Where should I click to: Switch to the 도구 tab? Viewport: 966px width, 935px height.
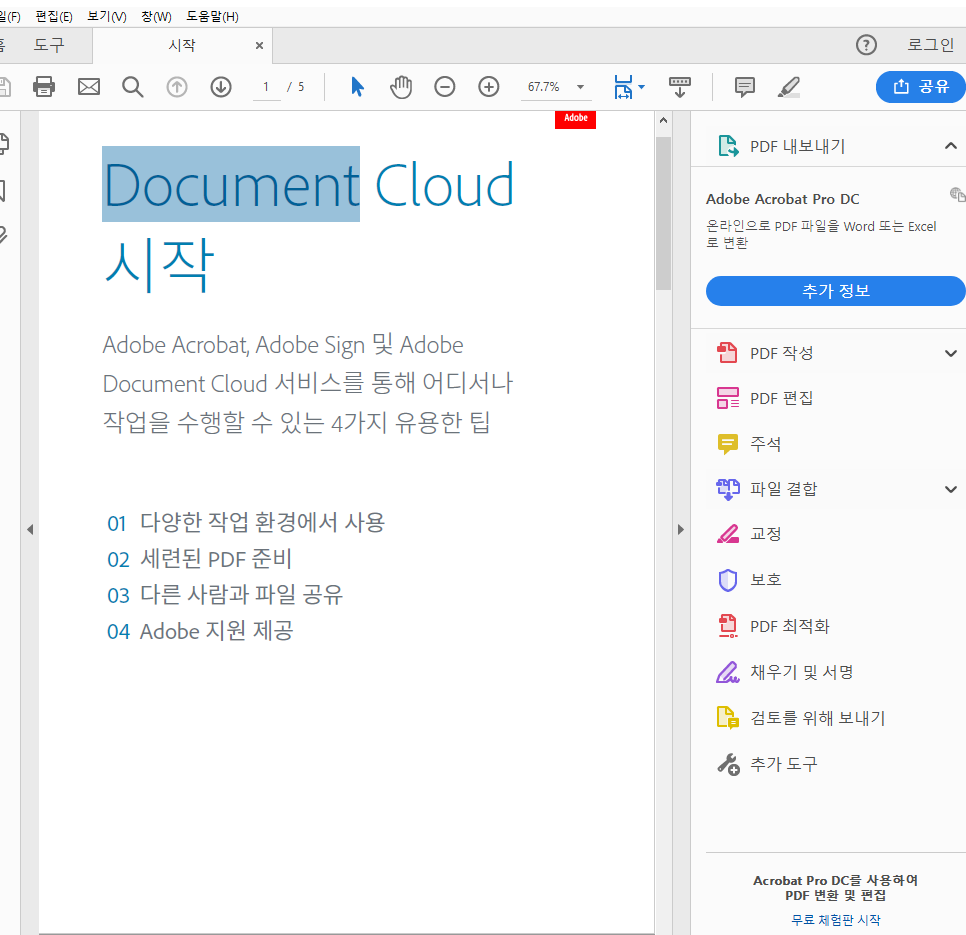pos(49,45)
